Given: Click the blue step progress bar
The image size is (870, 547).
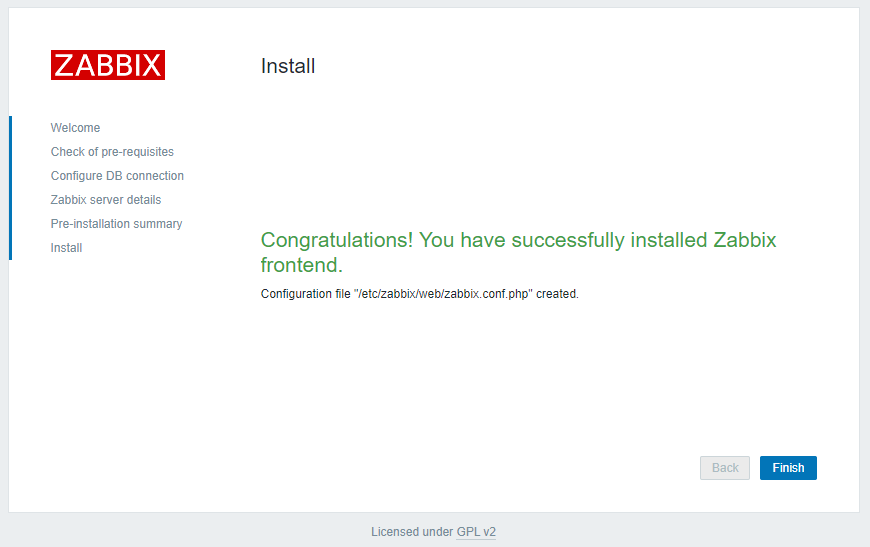Looking at the screenshot, I should click(10, 187).
